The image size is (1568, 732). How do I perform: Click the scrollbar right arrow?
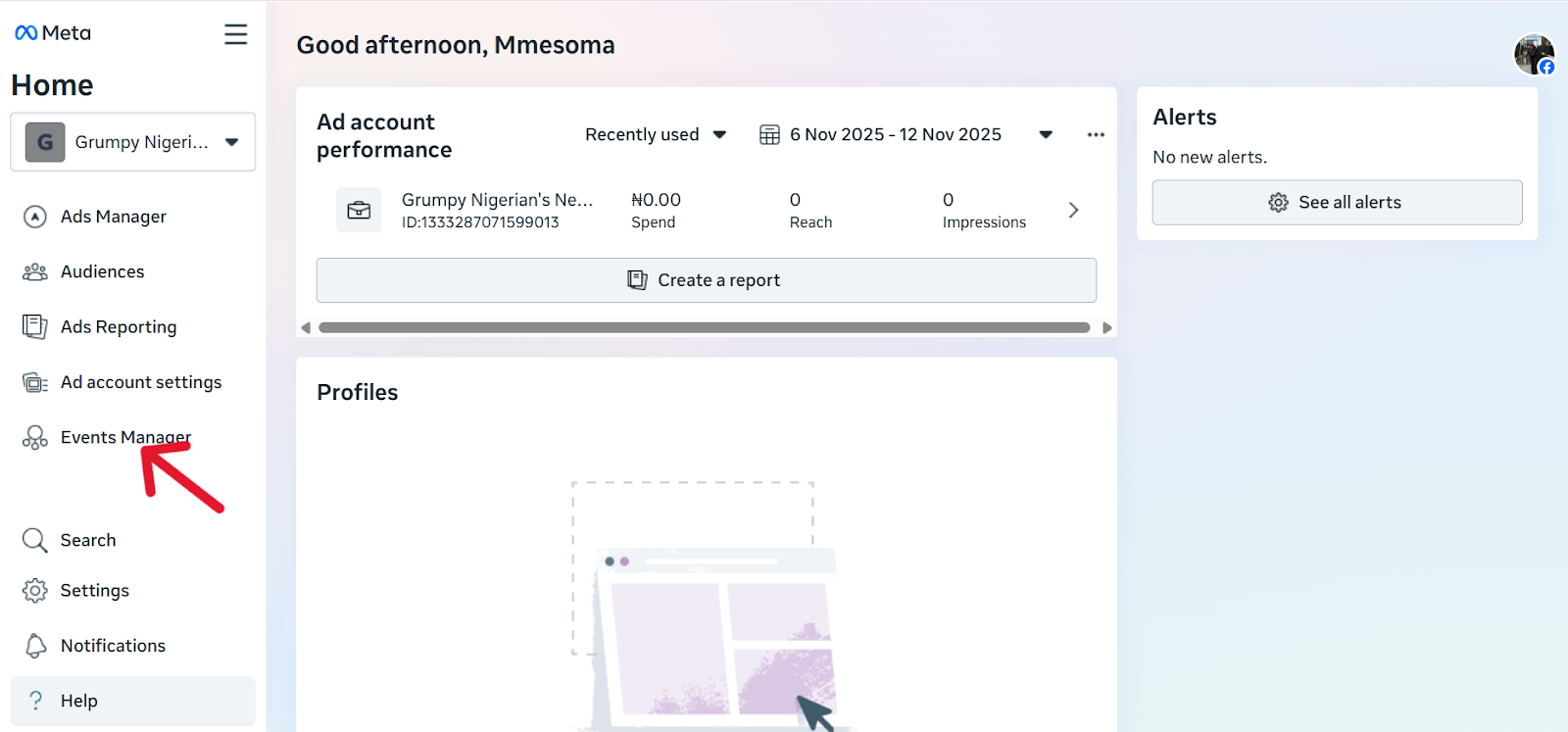1107,327
